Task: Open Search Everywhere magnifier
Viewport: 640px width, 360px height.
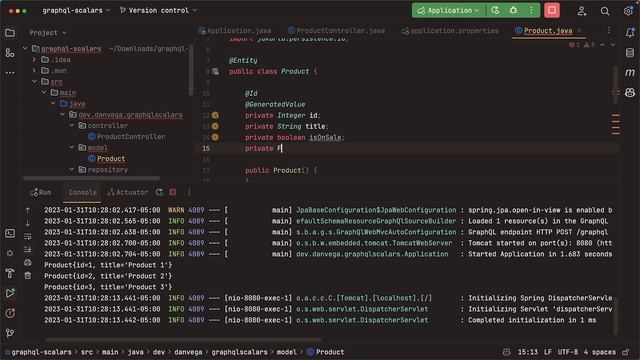Action: point(604,11)
